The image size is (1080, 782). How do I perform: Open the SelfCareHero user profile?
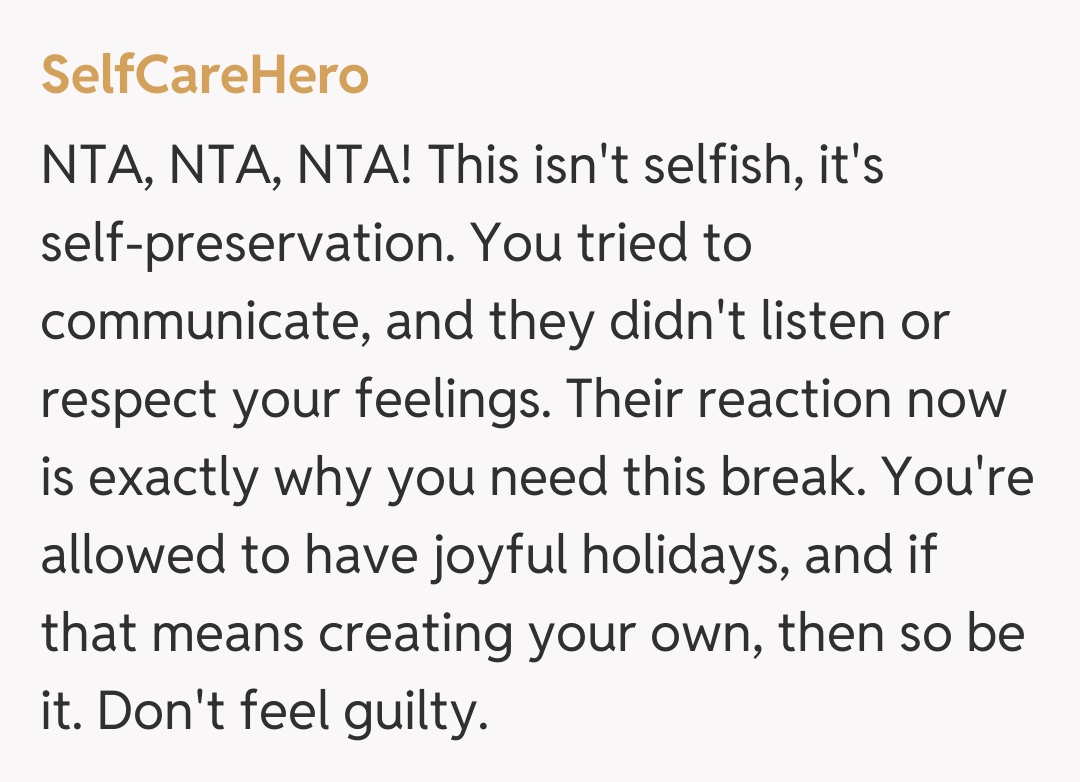205,76
